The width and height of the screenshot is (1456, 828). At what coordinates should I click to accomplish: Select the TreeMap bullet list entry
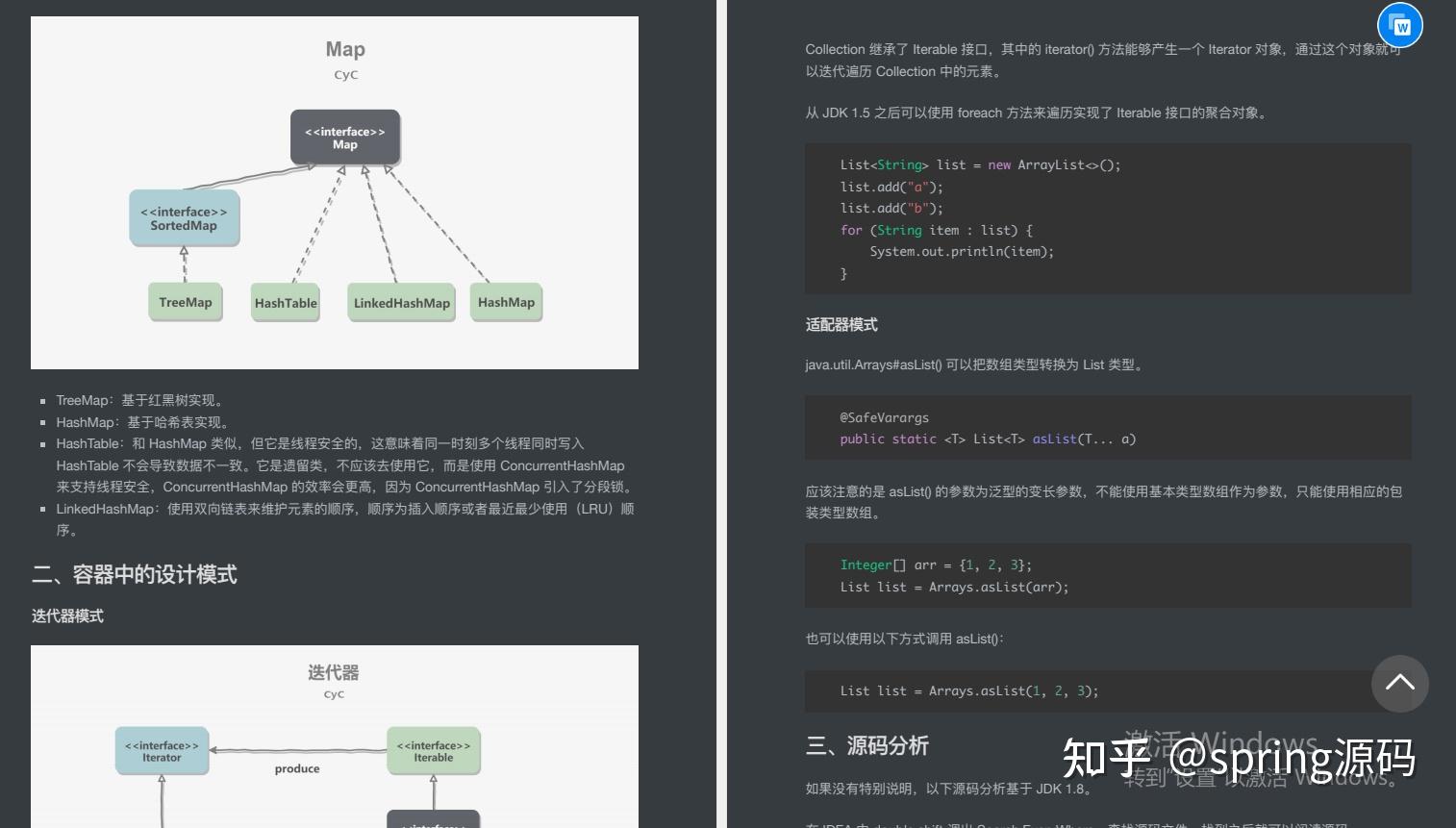click(x=140, y=400)
